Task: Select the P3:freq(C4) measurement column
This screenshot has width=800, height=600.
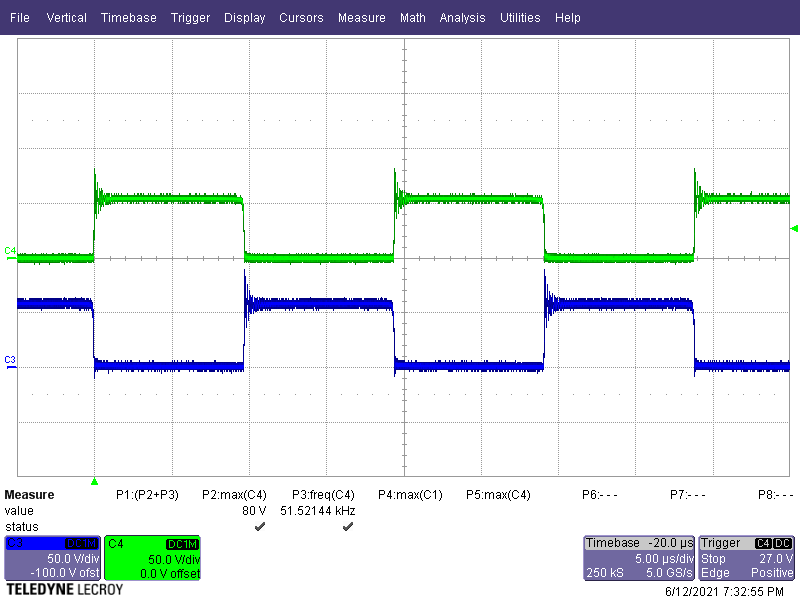Action: 323,495
